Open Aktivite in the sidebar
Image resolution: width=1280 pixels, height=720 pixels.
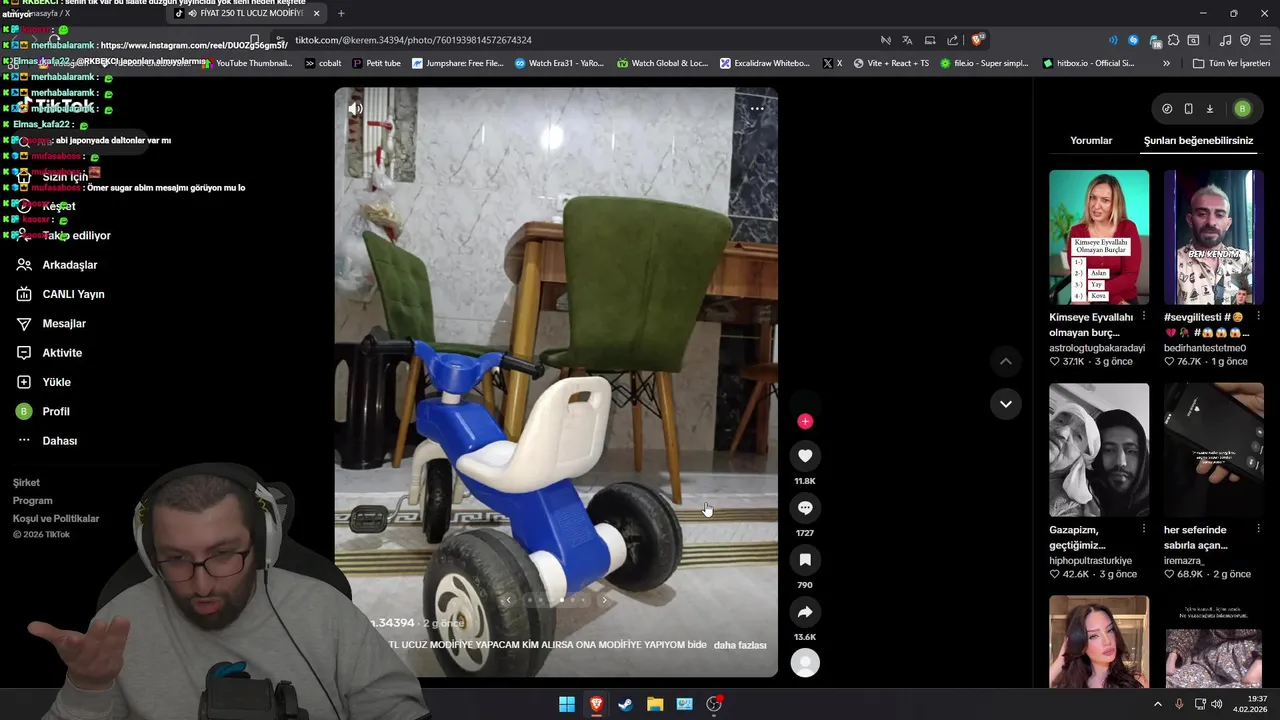coord(62,353)
